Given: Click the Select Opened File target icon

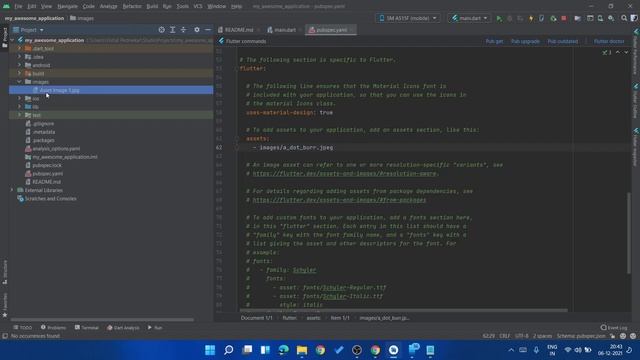Looking at the screenshot, I should point(162,30).
